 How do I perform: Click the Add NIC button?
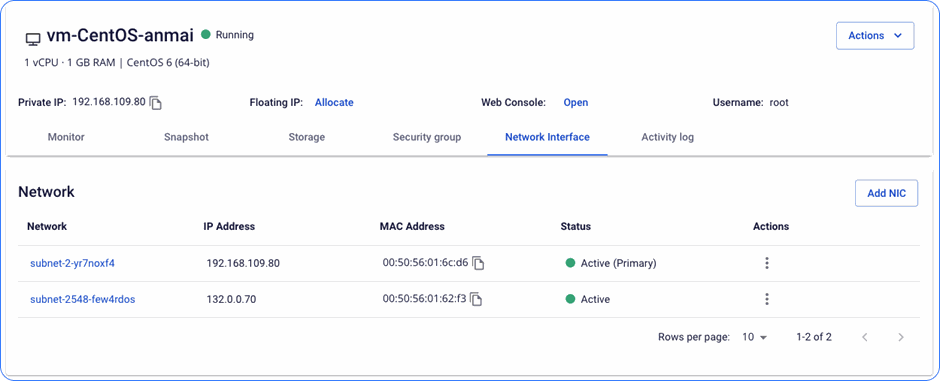click(886, 193)
